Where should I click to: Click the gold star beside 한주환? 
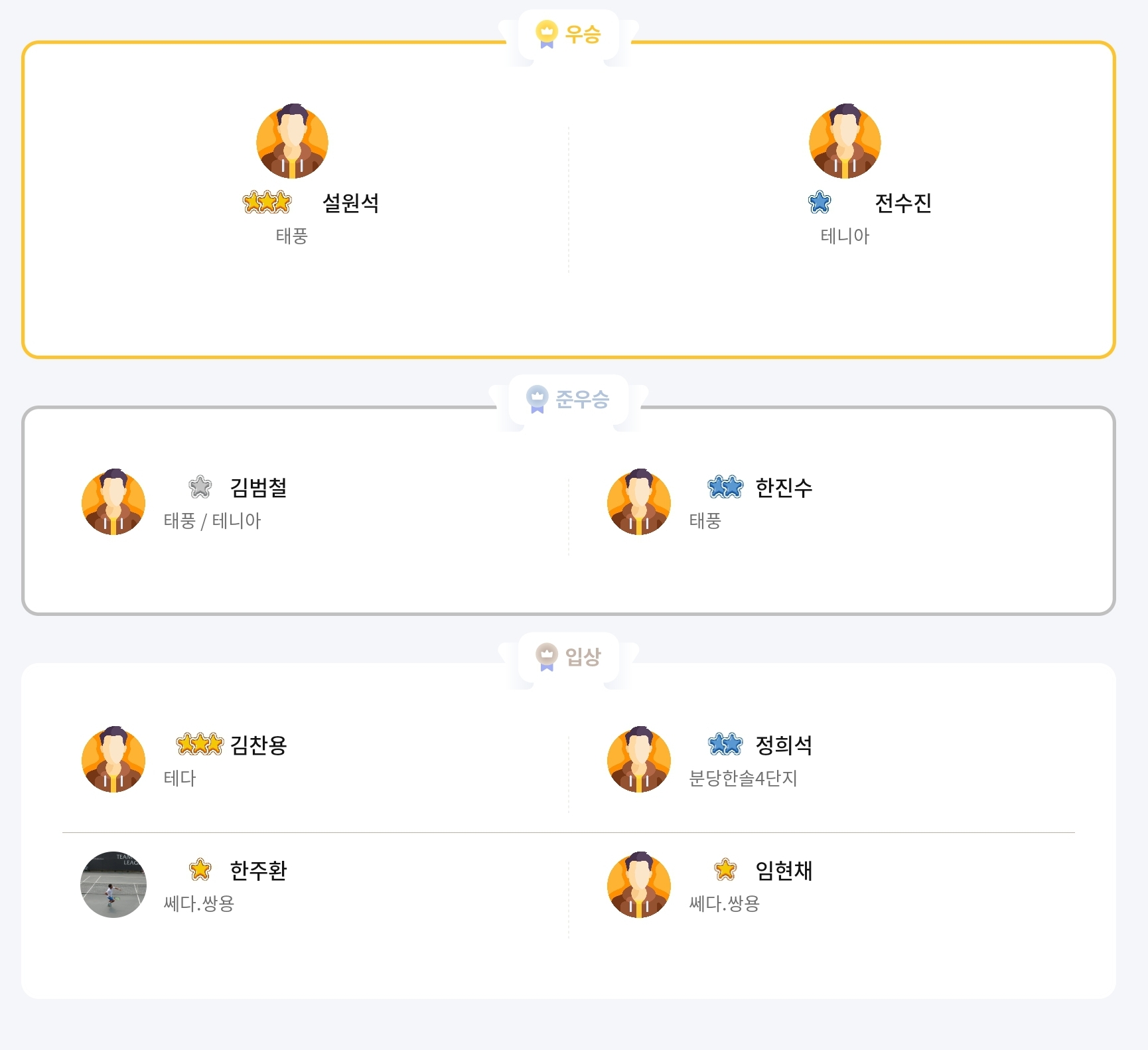point(200,869)
